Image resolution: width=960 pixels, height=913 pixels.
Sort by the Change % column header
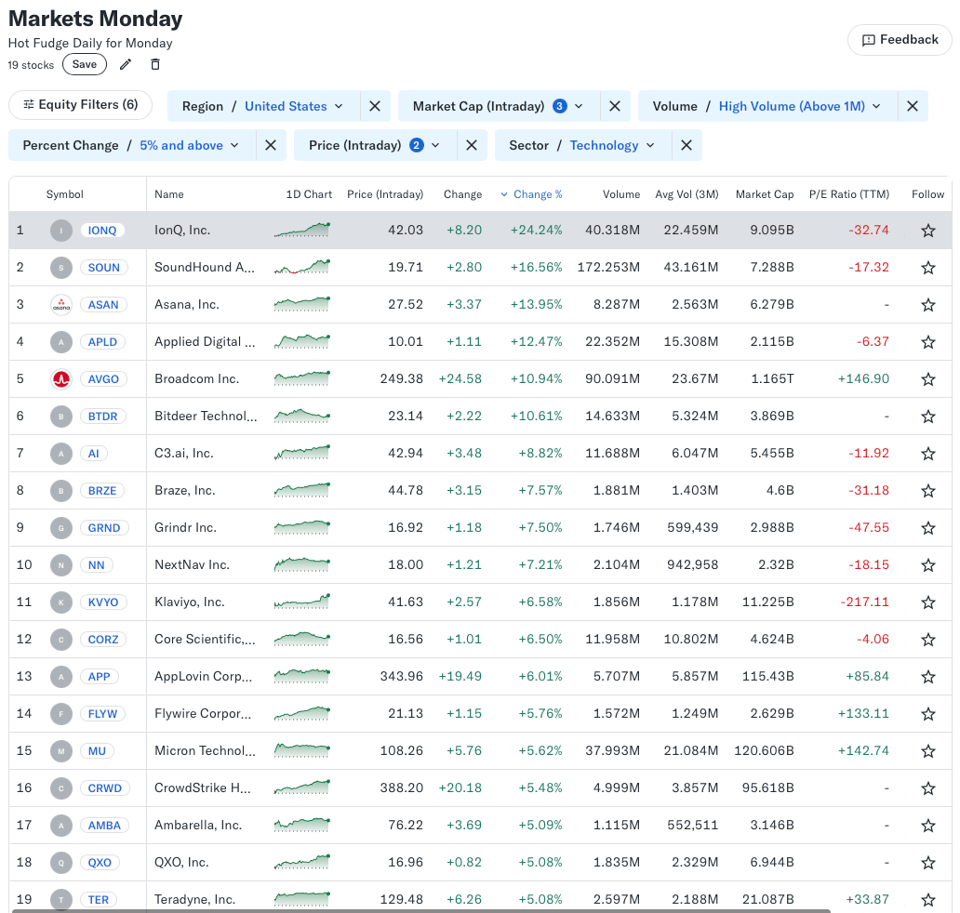tap(537, 194)
